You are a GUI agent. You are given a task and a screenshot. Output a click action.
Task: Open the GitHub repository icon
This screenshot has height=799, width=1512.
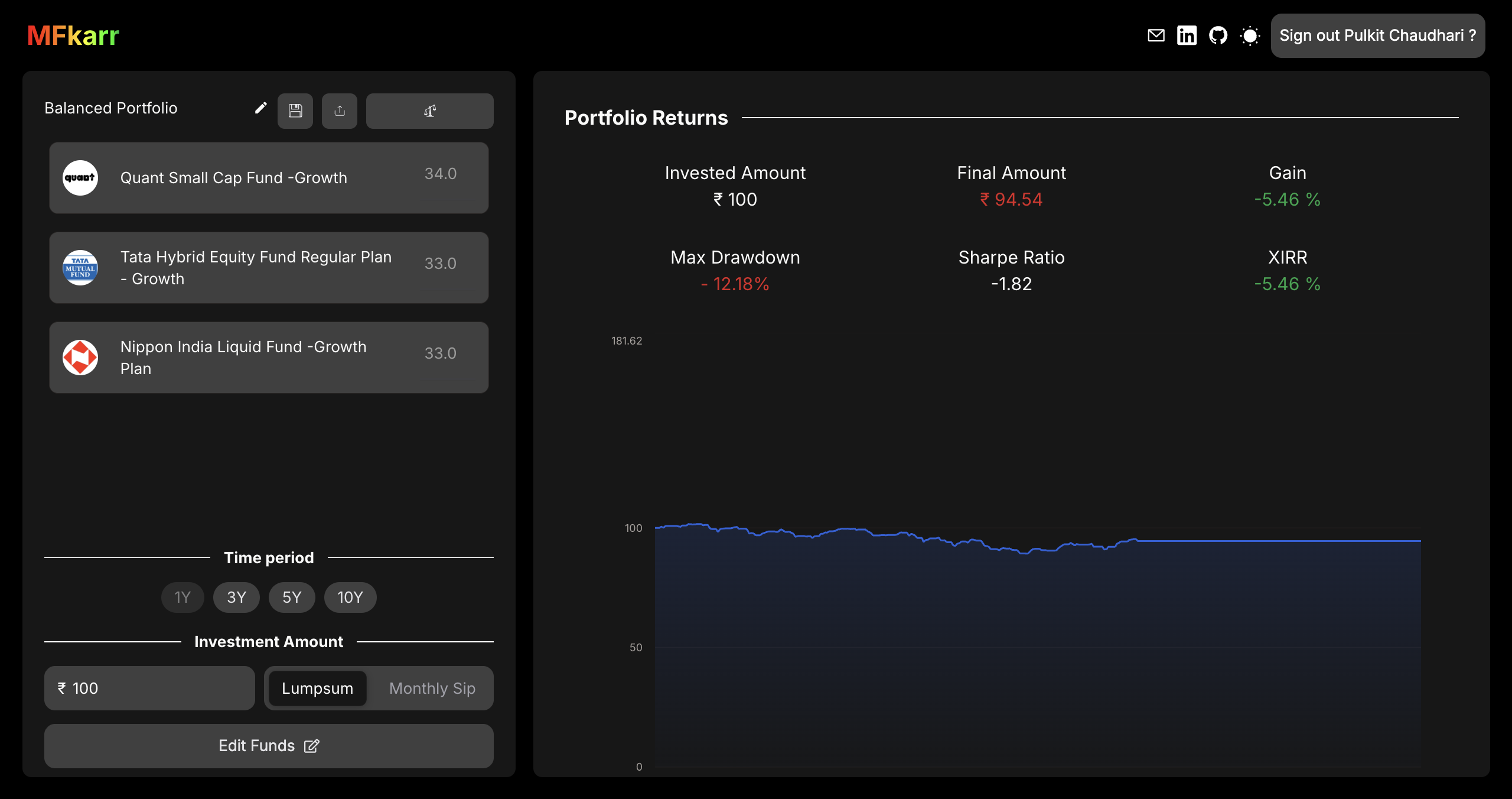(x=1218, y=35)
